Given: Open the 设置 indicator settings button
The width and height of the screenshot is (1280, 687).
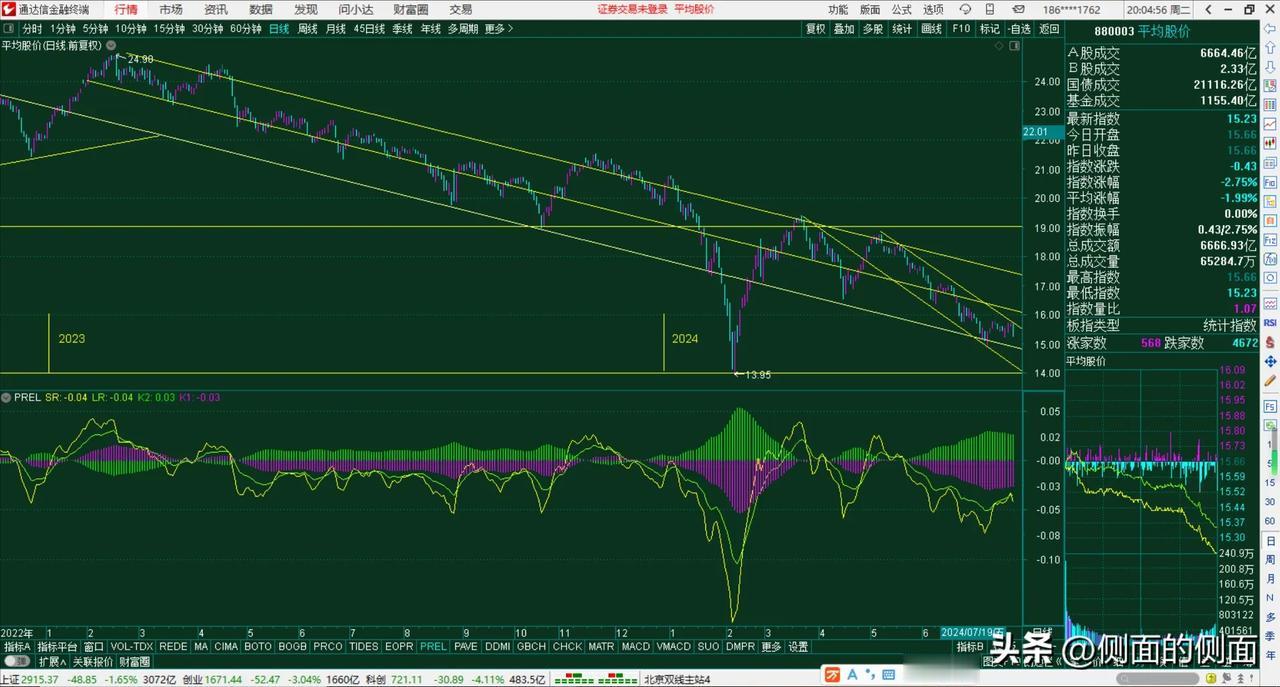Looking at the screenshot, I should (x=798, y=647).
